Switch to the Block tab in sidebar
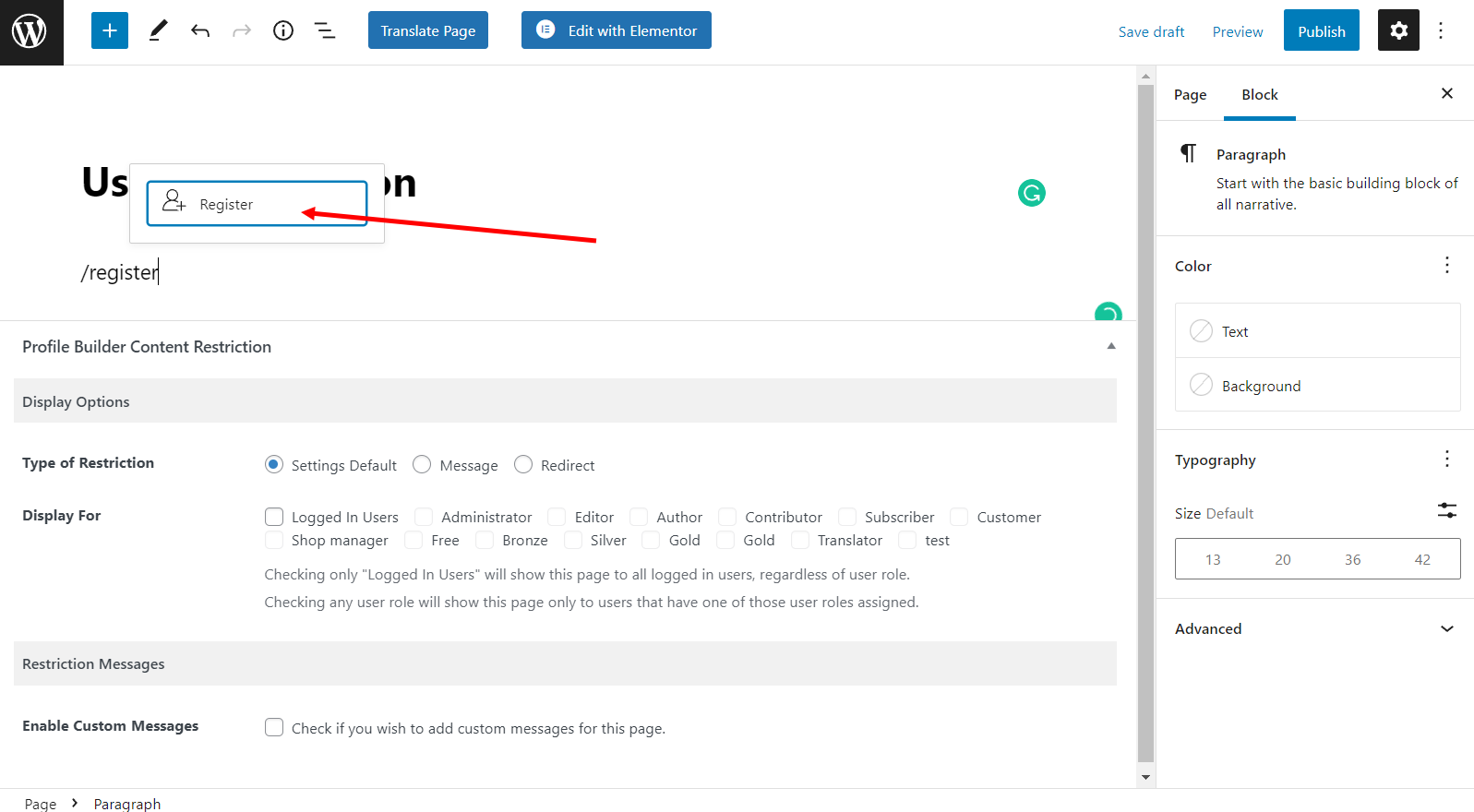Screen dimensions: 1474x812 click(1260, 94)
